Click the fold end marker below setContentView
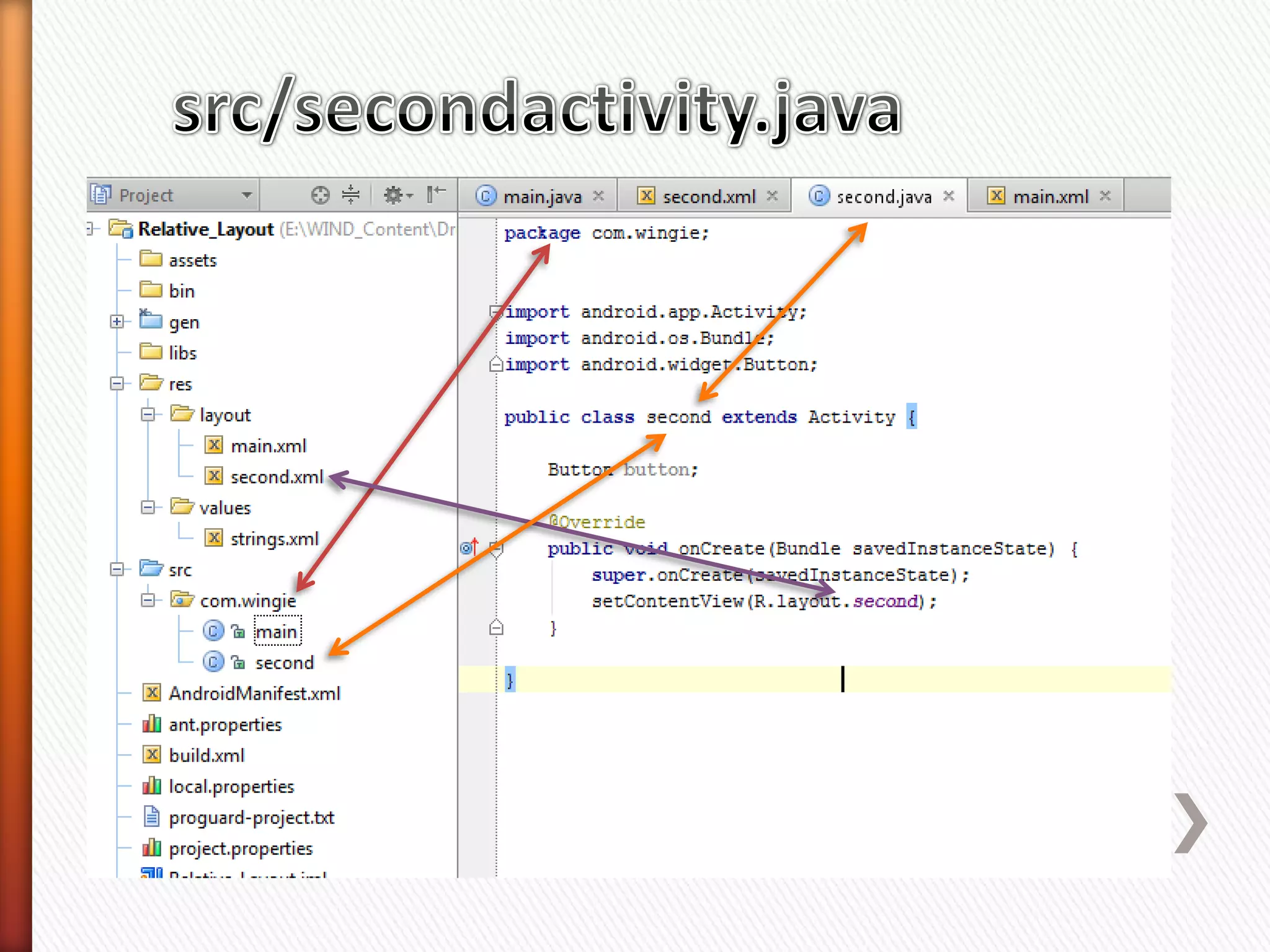The height and width of the screenshot is (952, 1270). click(496, 628)
